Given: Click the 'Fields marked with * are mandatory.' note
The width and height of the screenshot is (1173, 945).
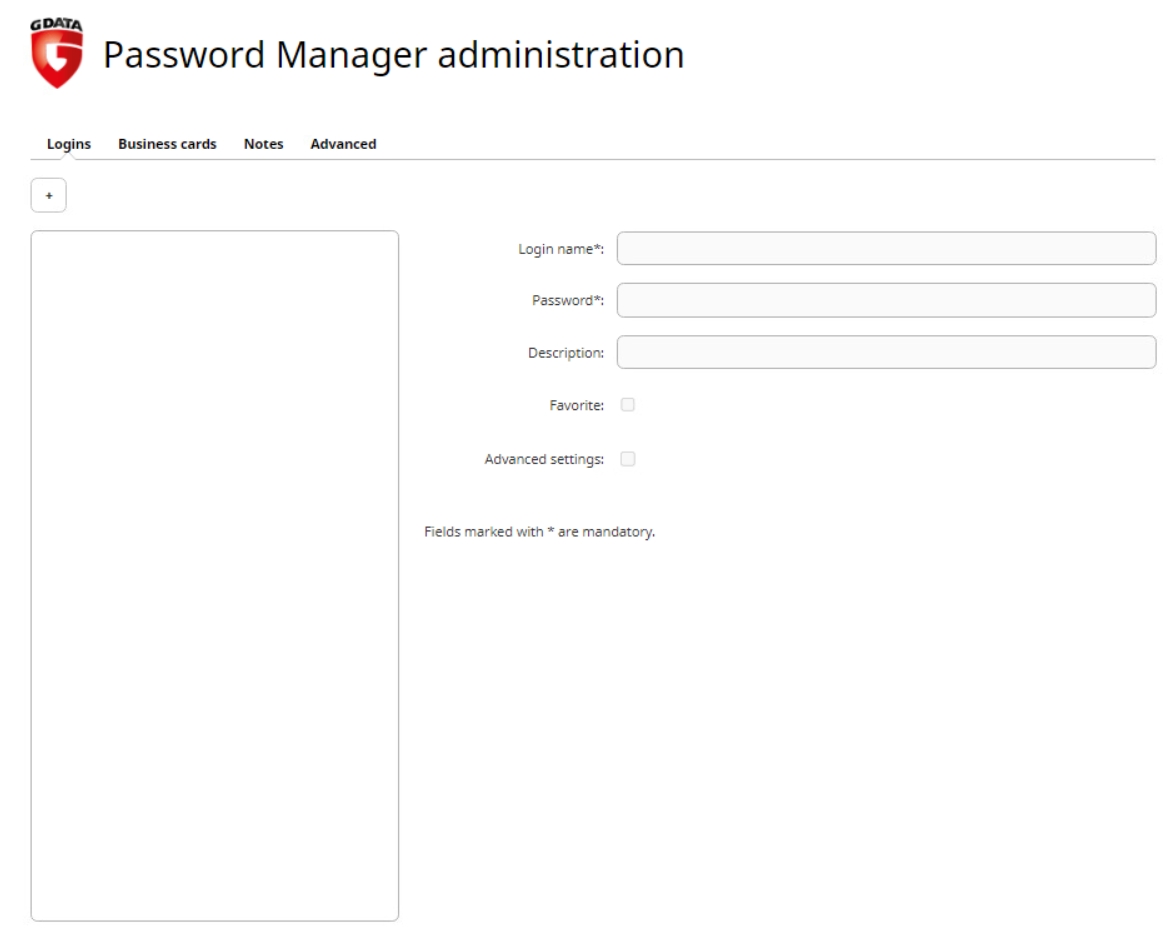Looking at the screenshot, I should [x=539, y=532].
